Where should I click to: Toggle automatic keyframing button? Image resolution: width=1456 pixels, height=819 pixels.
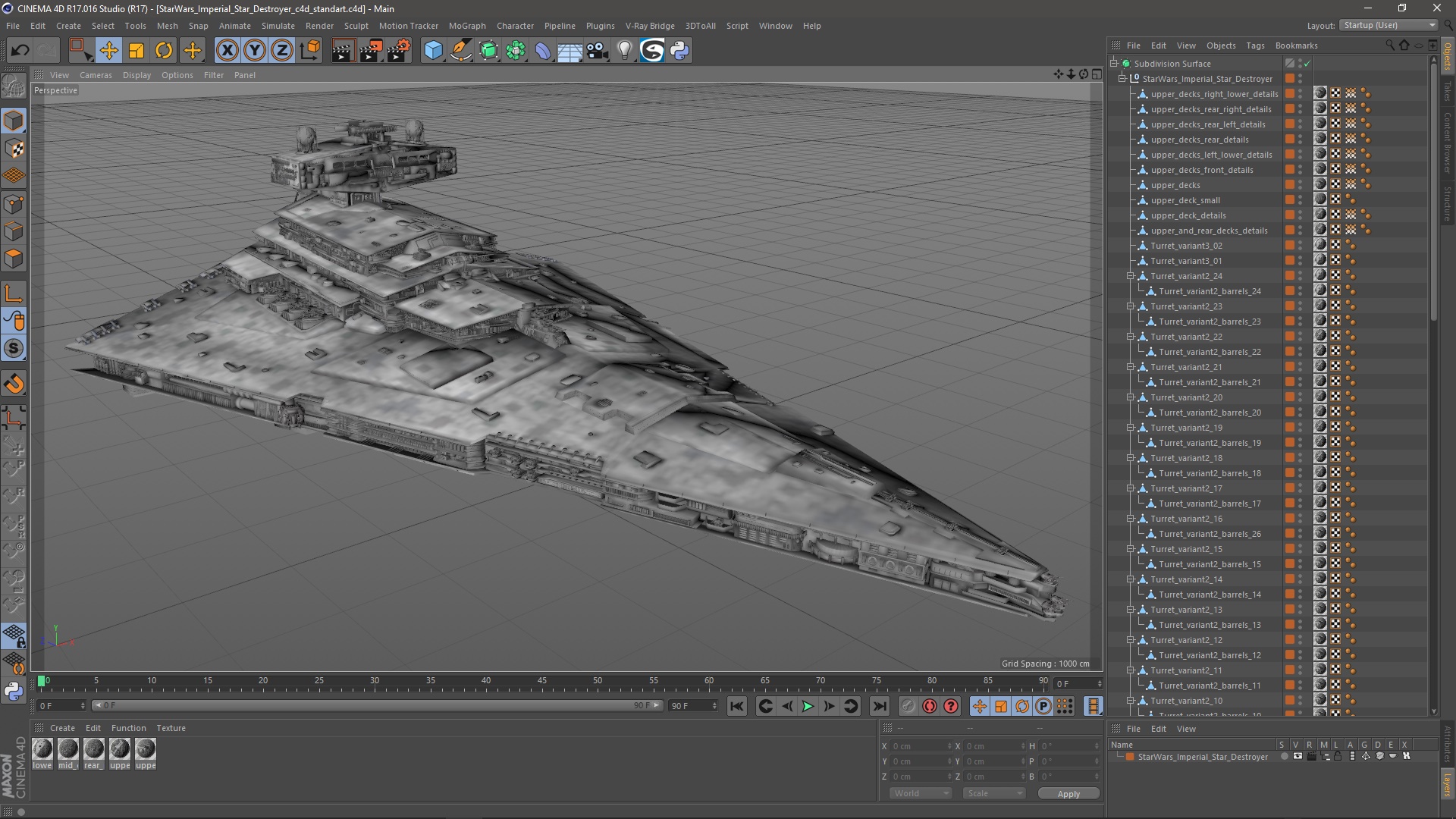930,706
